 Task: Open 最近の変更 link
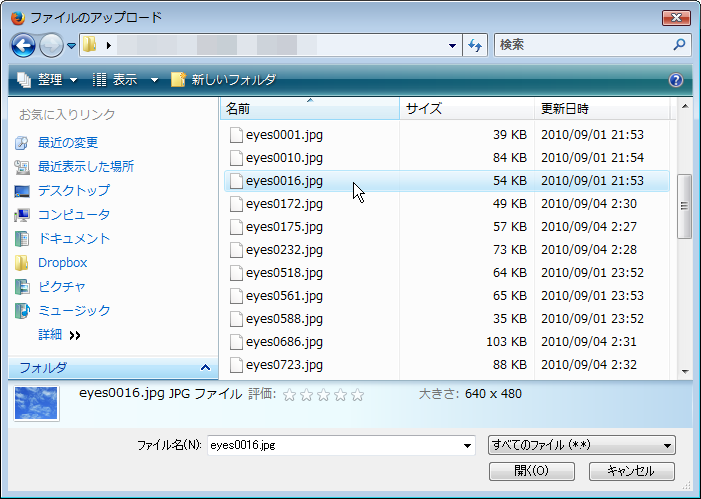[68, 143]
